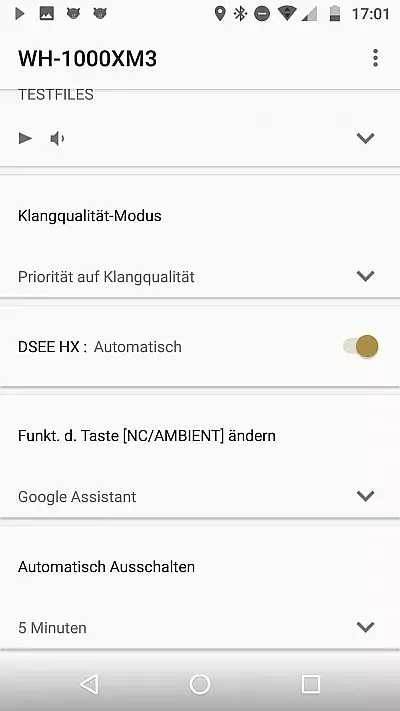The width and height of the screenshot is (400, 711).
Task: Tap the image notification icon
Action: 47,14
